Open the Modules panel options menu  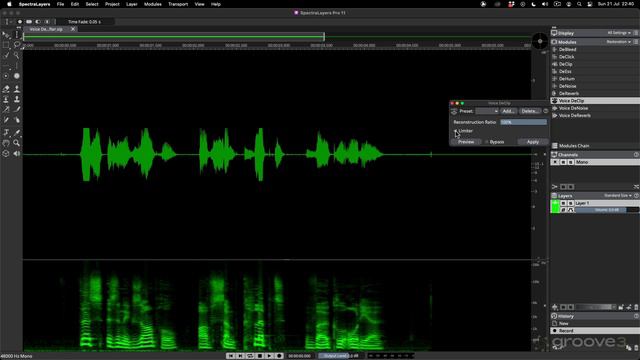(x=636, y=42)
